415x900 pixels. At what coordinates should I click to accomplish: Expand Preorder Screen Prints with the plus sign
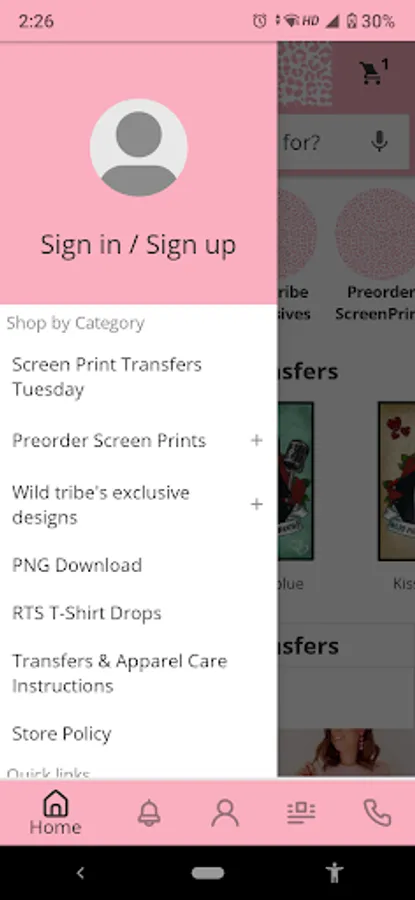[x=257, y=440]
